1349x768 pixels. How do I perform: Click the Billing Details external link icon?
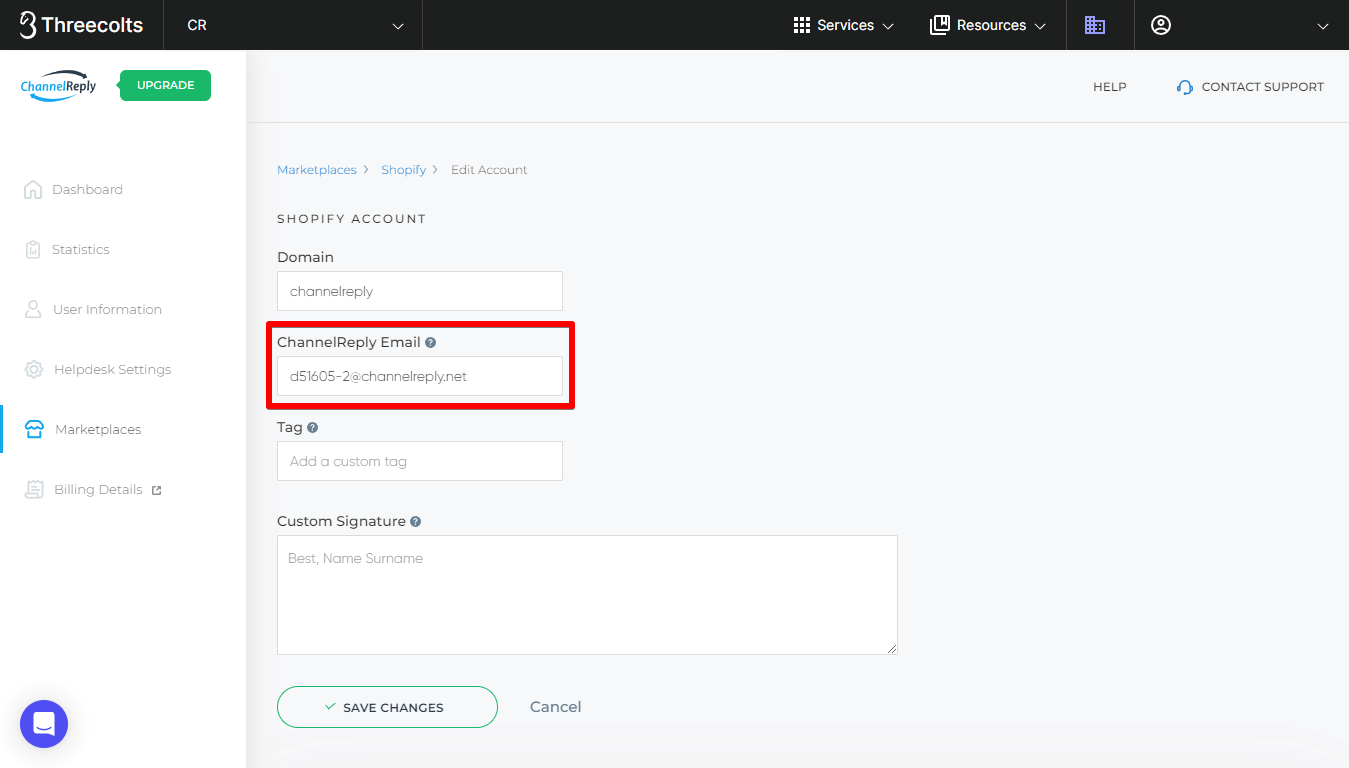click(x=156, y=490)
